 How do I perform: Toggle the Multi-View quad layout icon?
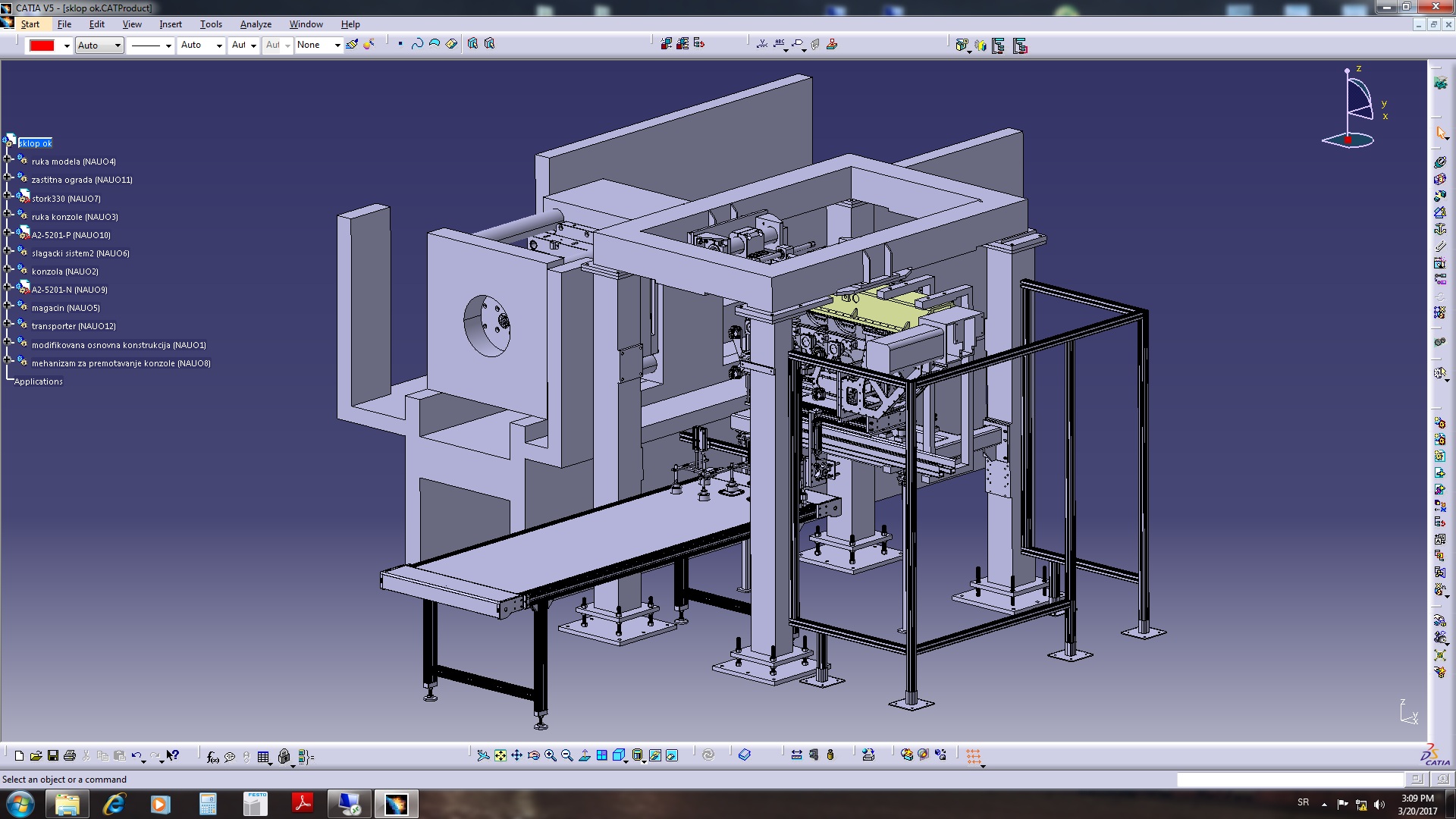click(602, 755)
